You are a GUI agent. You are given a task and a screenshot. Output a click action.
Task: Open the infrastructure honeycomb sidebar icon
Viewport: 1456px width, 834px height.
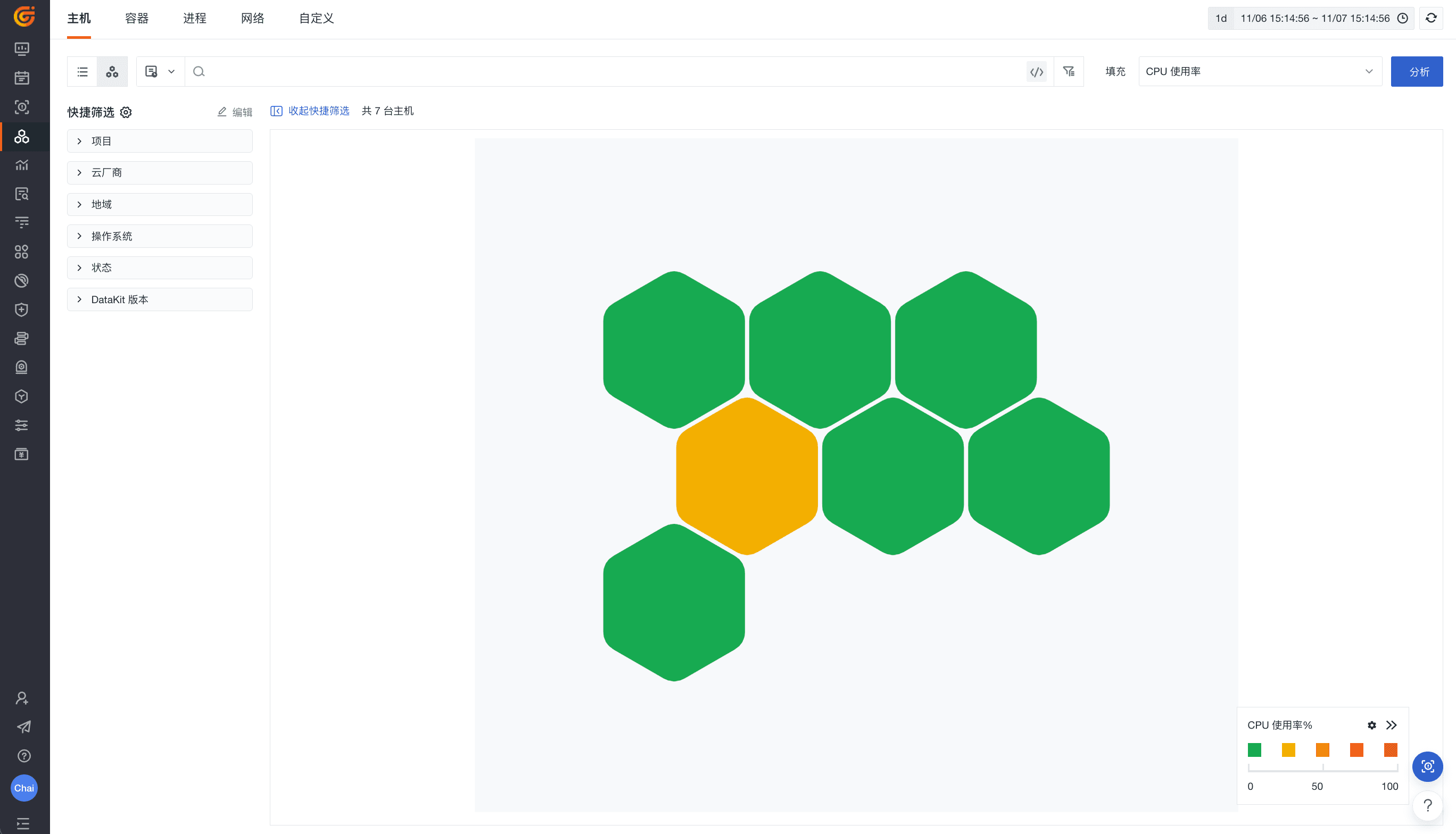click(x=22, y=136)
